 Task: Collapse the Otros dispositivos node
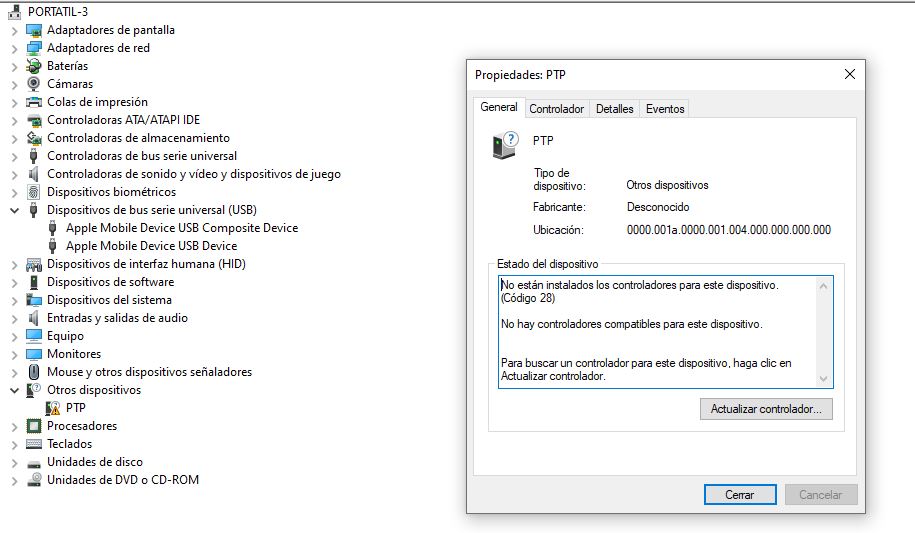14,390
